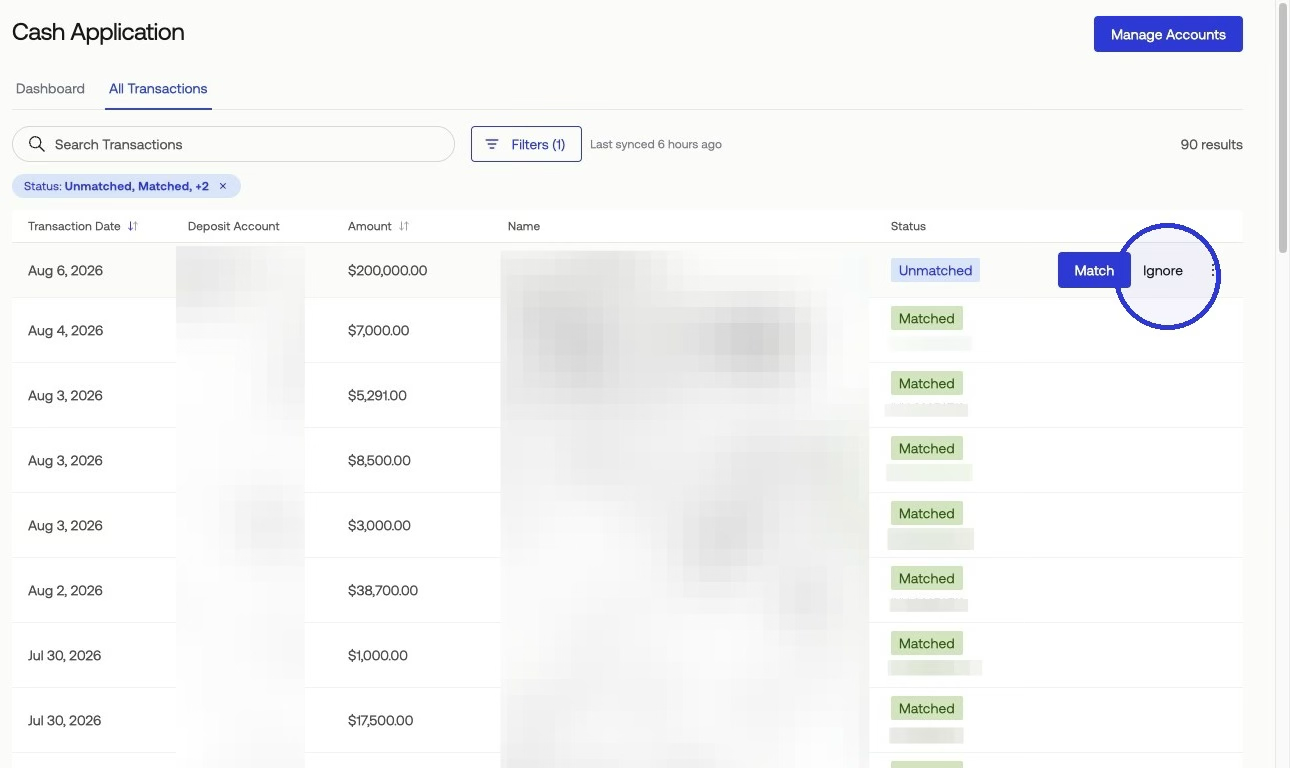Select the All Transactions tab
The image size is (1290, 768).
[158, 88]
